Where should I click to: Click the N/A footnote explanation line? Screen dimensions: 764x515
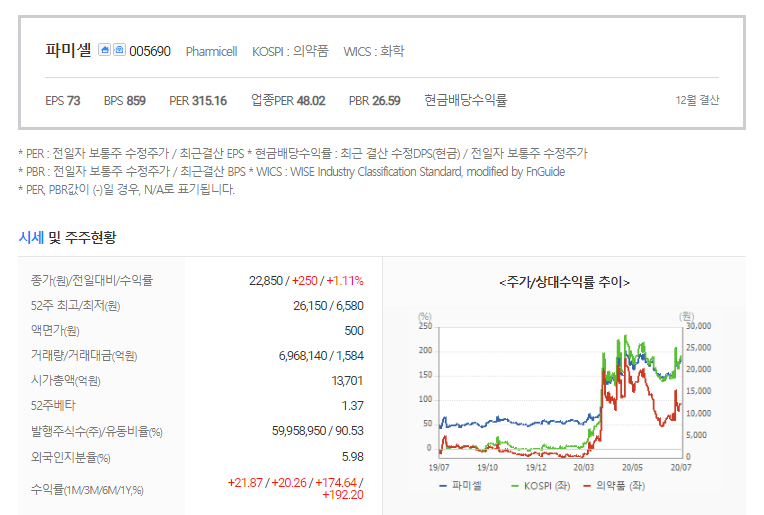tap(127, 190)
